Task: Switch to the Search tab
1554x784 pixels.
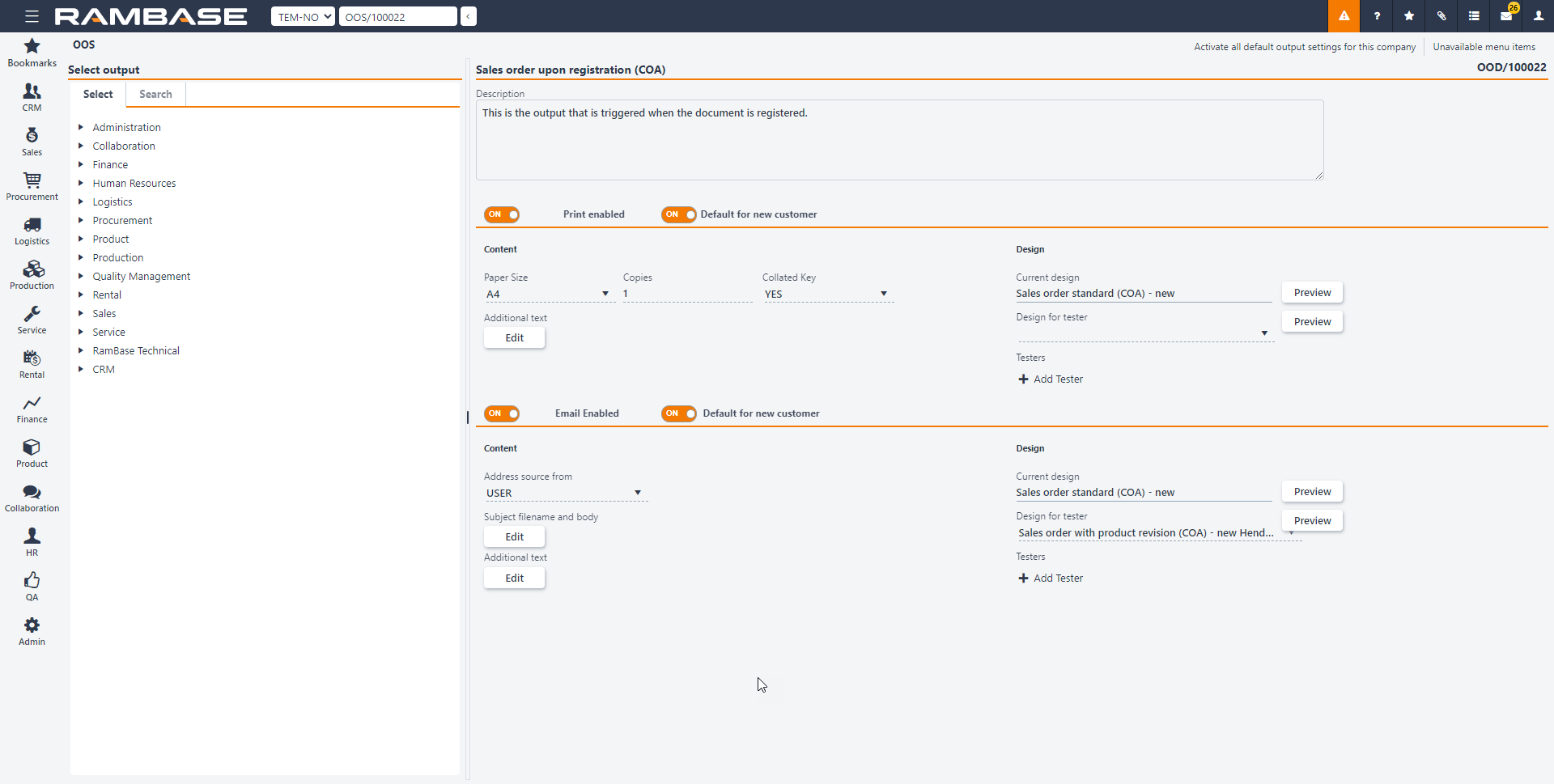Action: click(155, 94)
